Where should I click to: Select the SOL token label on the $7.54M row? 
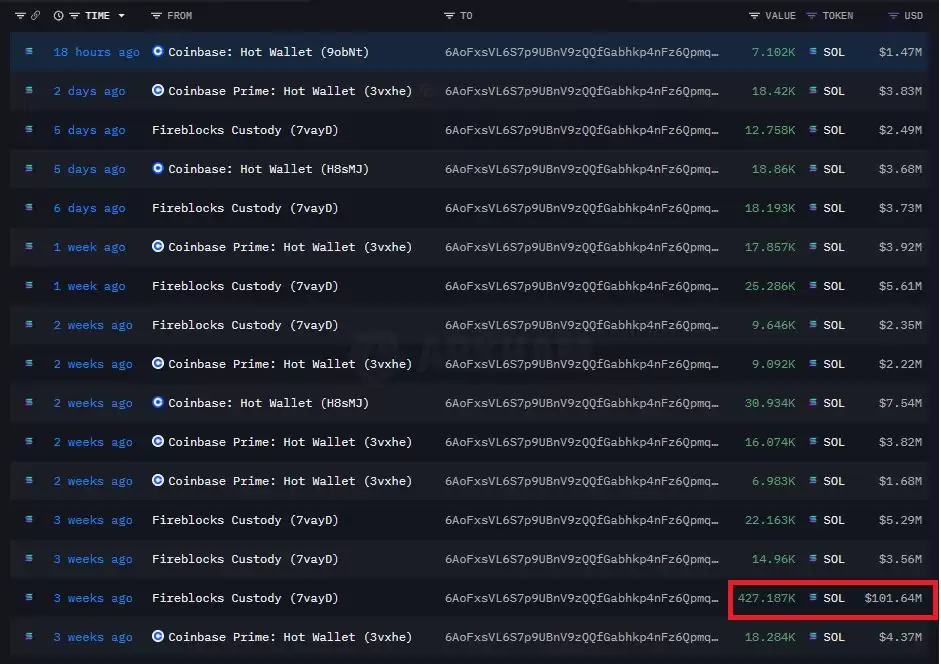coord(834,403)
